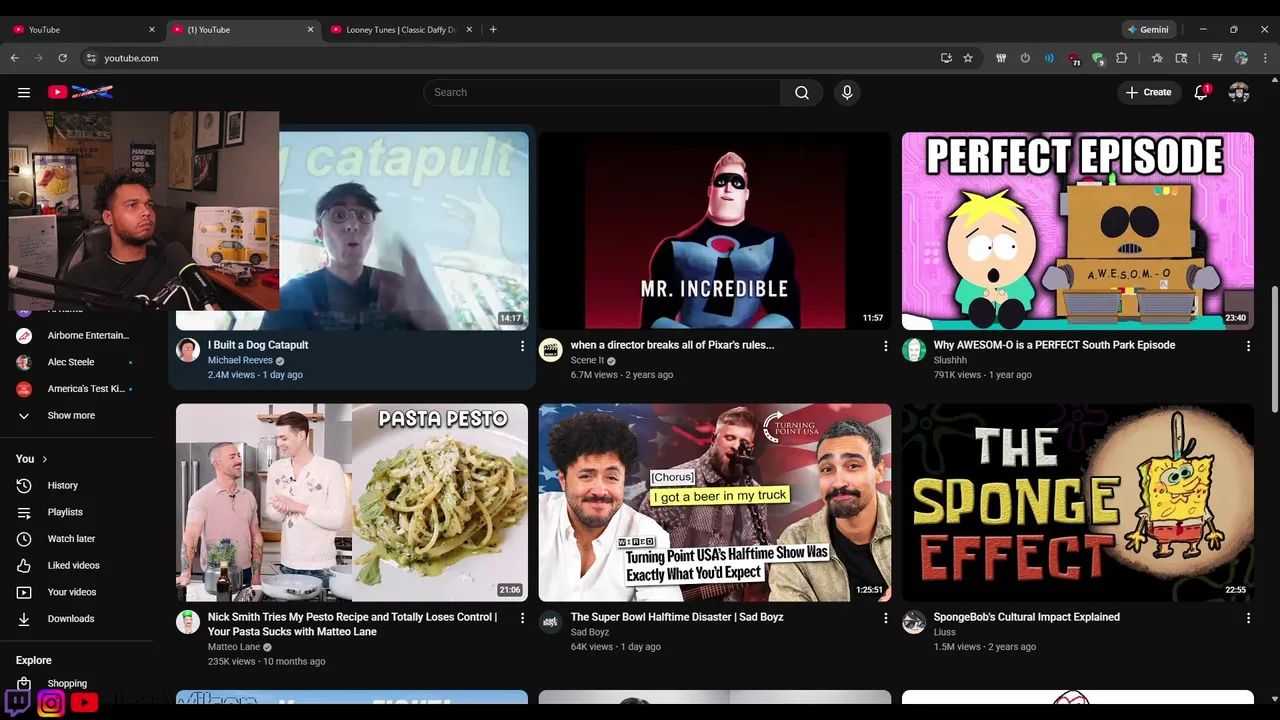Play the PERFECT EPISODE thumbnail video

pos(1078,231)
